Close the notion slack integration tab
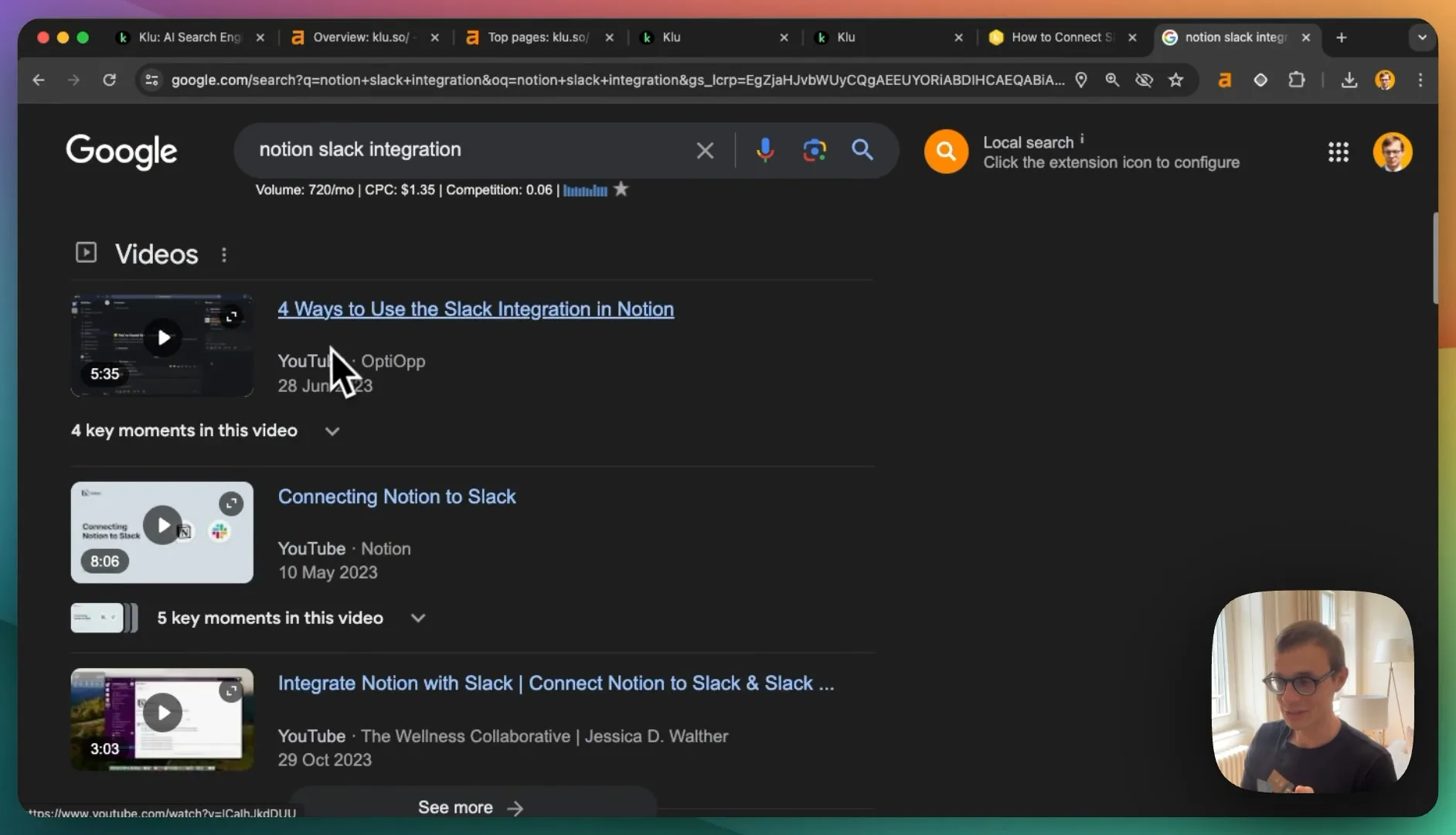The width and height of the screenshot is (1456, 835). (x=1306, y=37)
